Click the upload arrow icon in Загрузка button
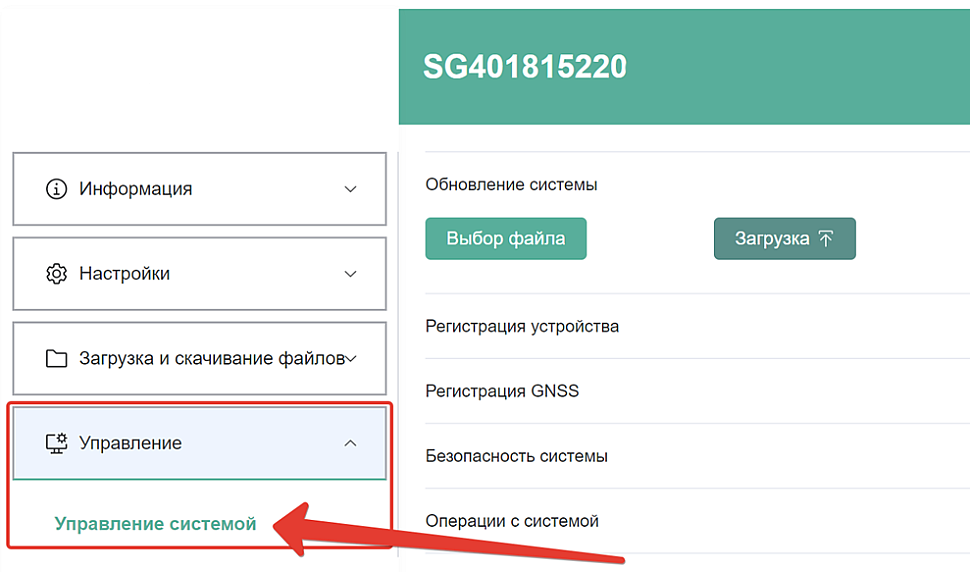This screenshot has width=970, height=572. [x=826, y=239]
